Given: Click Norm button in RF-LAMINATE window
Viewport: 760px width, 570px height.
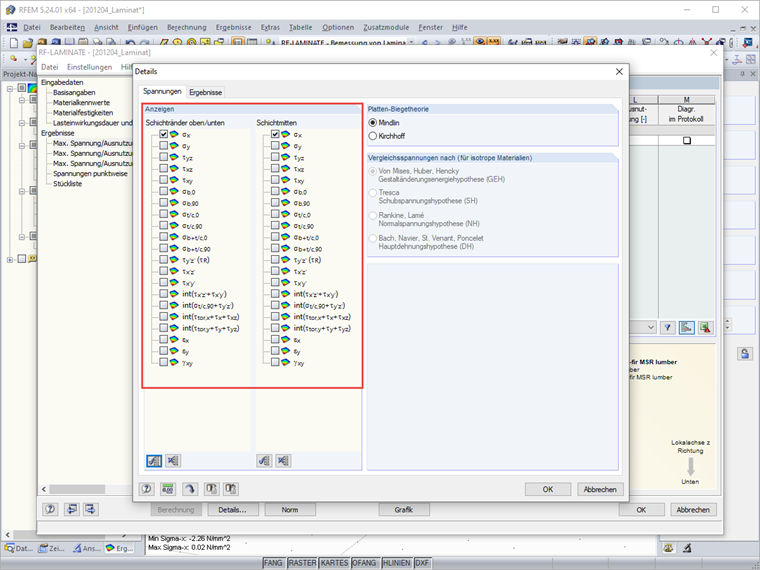Looking at the screenshot, I should coord(290,509).
